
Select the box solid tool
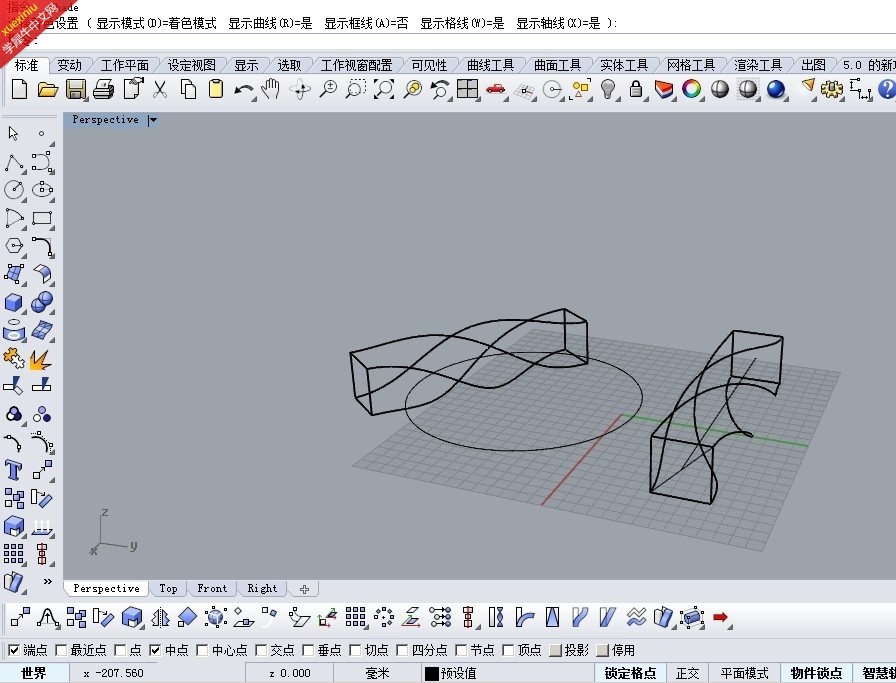14,302
